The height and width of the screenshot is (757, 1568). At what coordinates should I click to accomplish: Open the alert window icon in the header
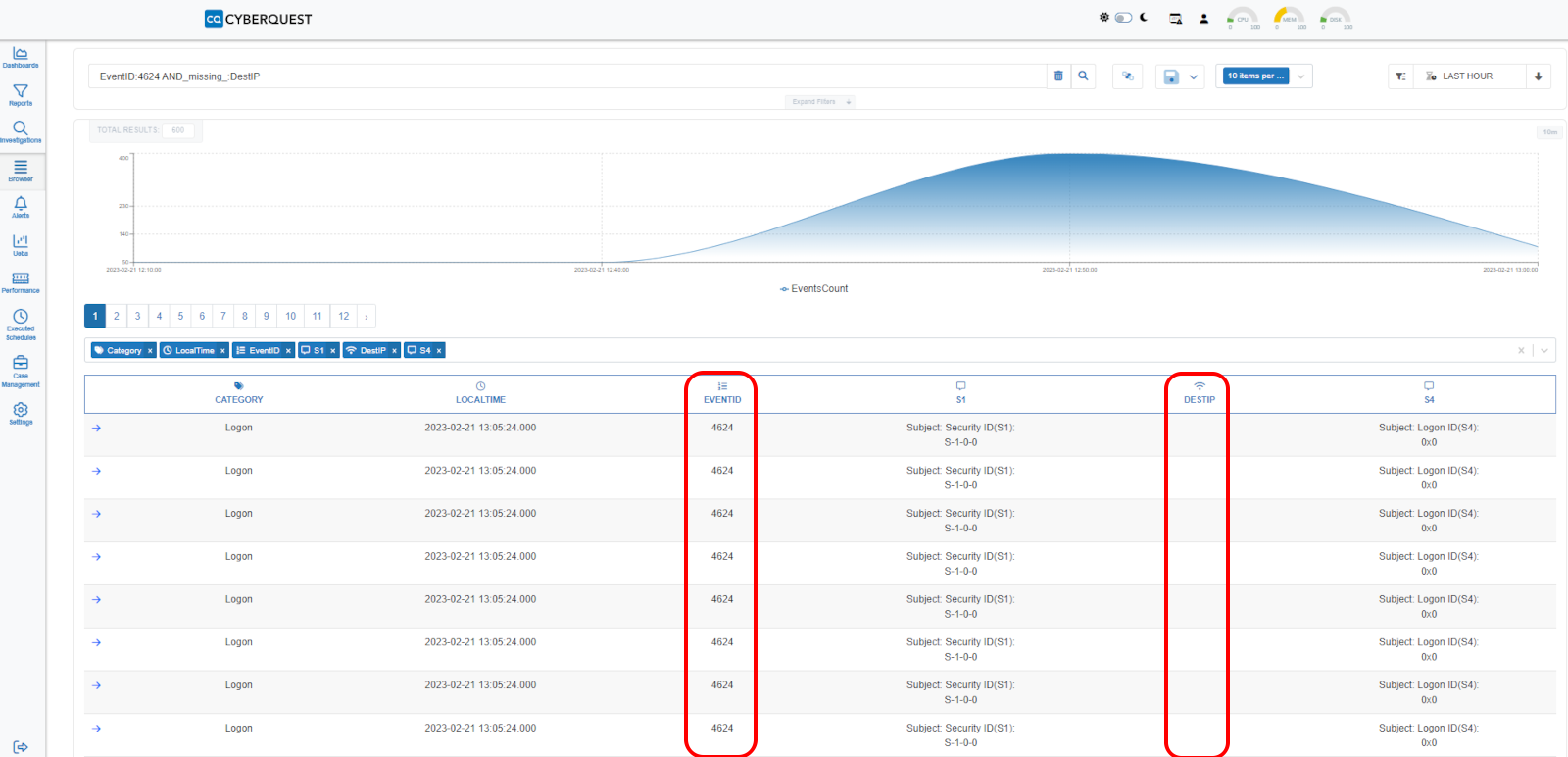(x=1176, y=18)
